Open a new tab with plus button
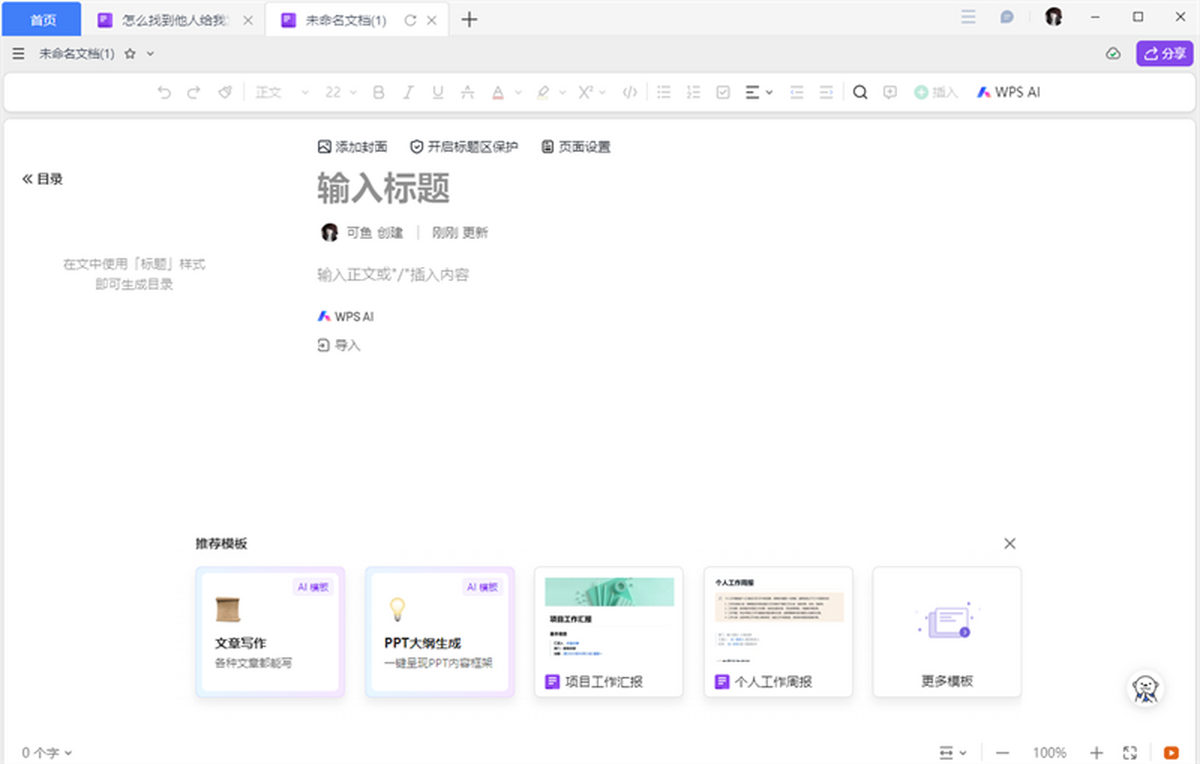1200x764 pixels. pyautogui.click(x=469, y=19)
